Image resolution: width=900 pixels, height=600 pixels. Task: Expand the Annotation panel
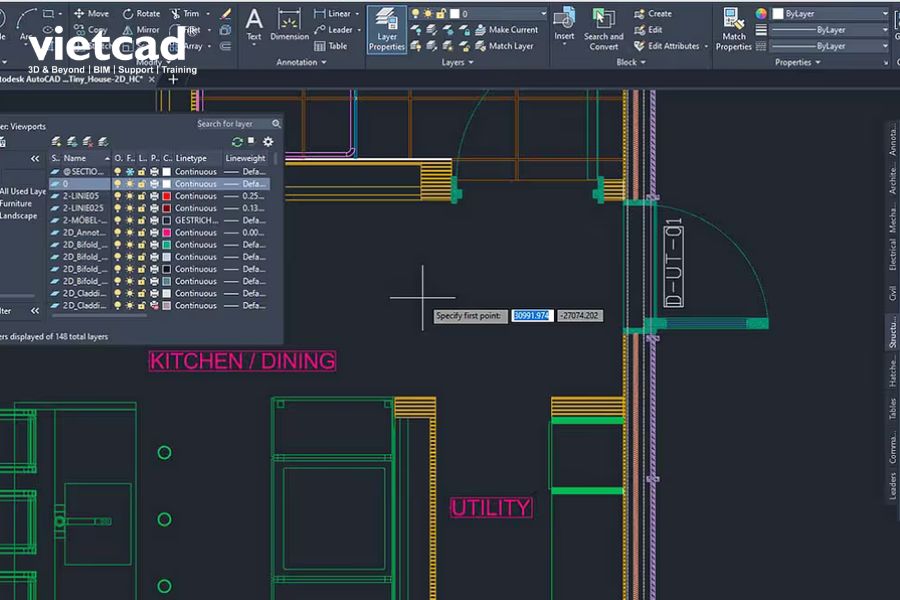(301, 62)
